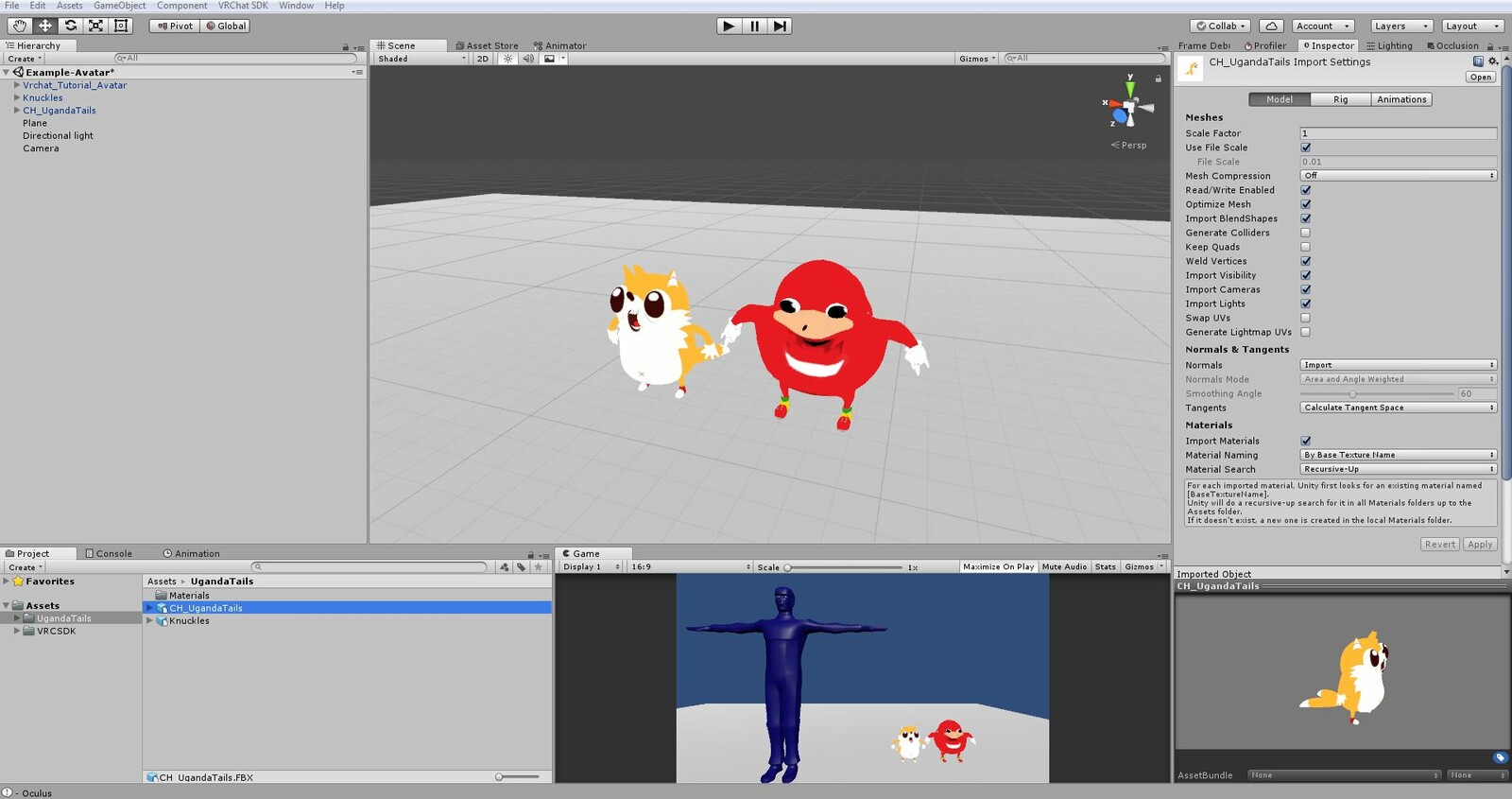Open Tangents dropdown

[x=1399, y=408]
